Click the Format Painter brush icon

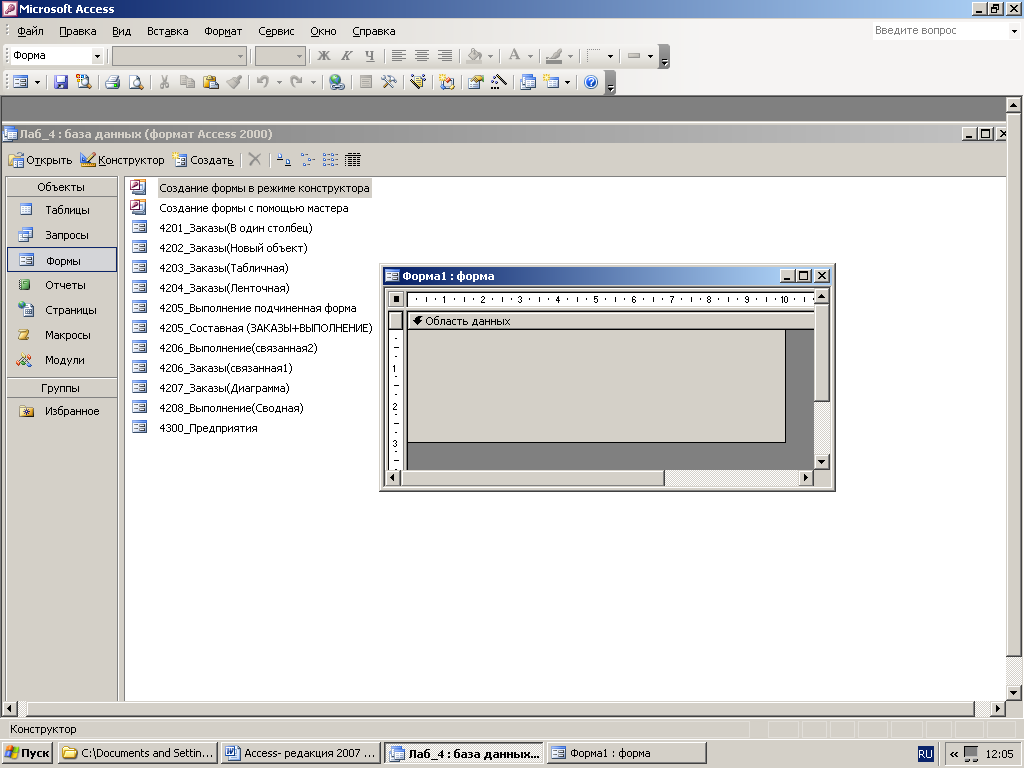point(234,82)
